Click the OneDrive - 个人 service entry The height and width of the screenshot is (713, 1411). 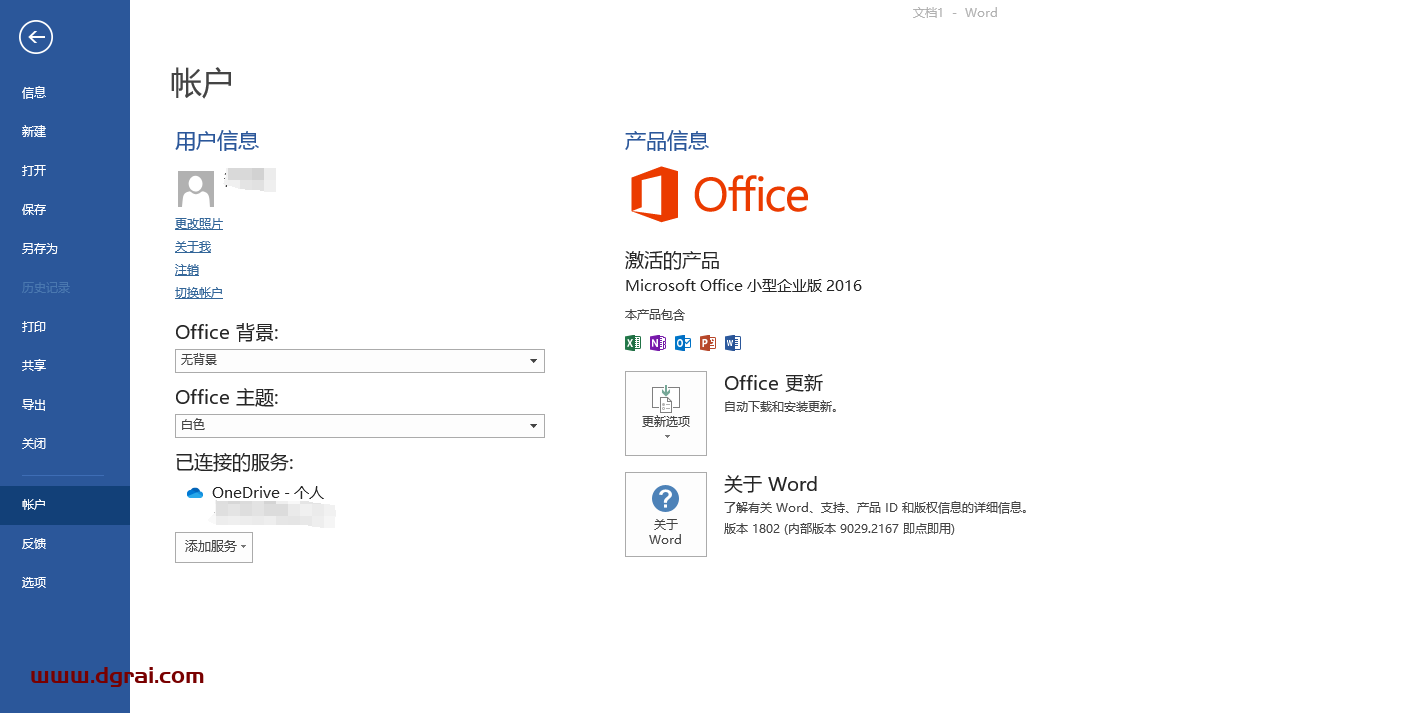(268, 493)
